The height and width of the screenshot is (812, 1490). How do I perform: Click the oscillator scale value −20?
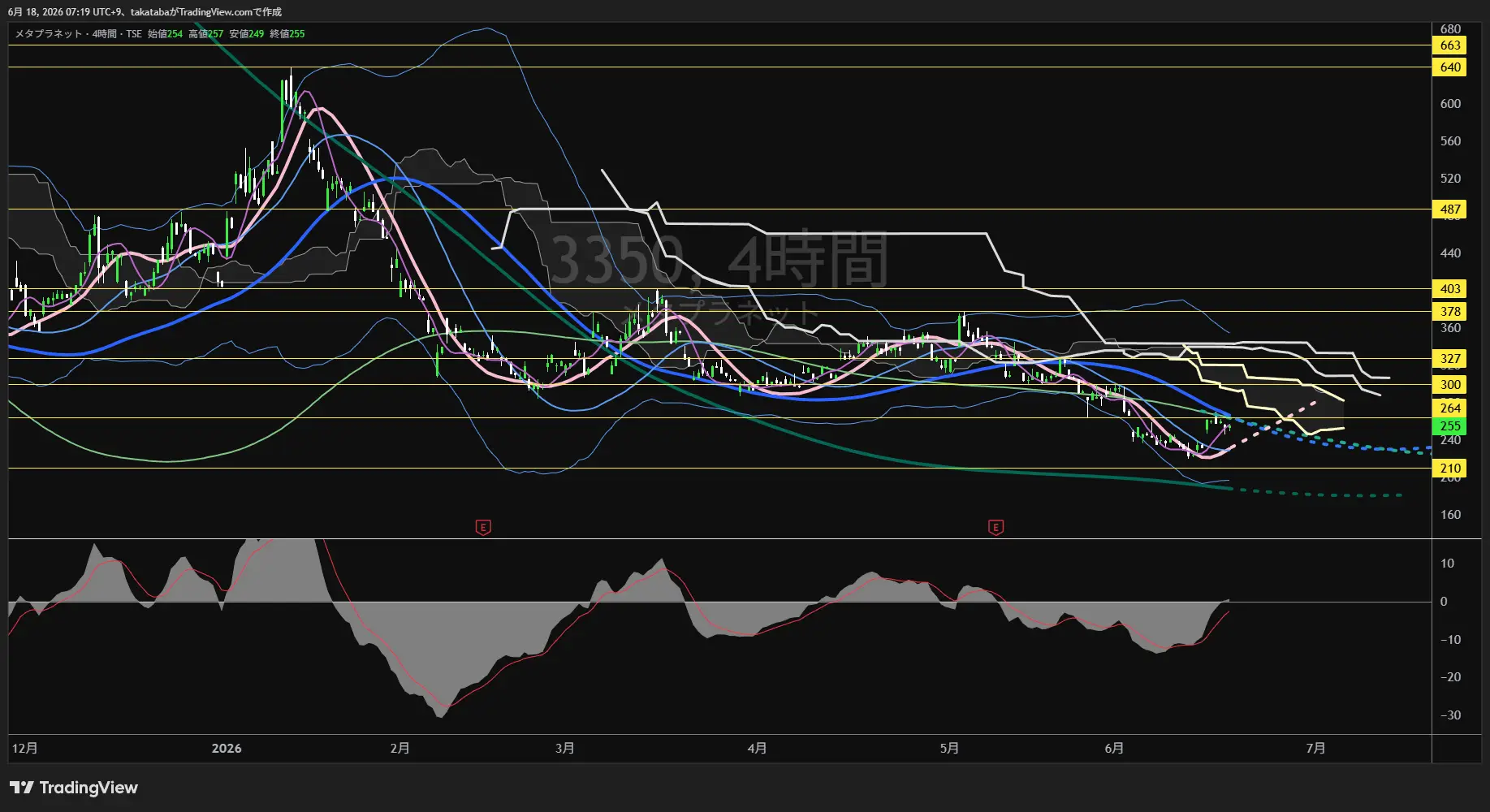[1450, 677]
